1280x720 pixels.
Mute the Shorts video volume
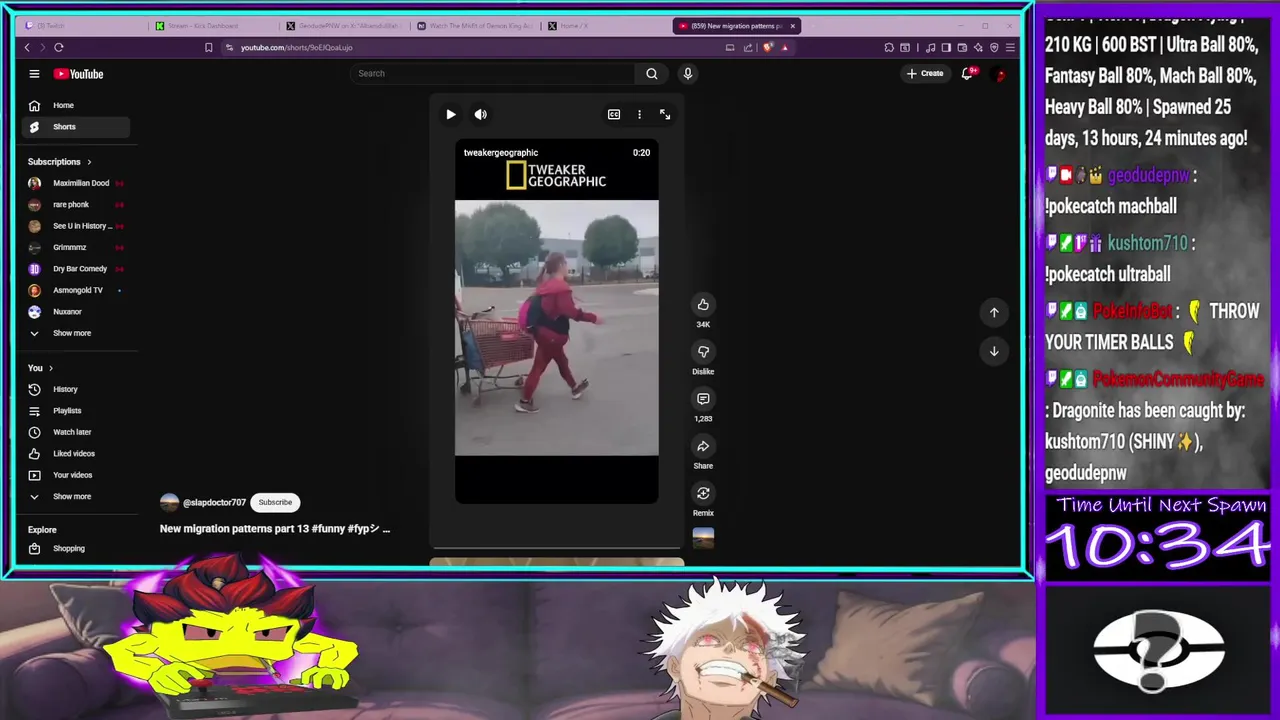pos(480,114)
